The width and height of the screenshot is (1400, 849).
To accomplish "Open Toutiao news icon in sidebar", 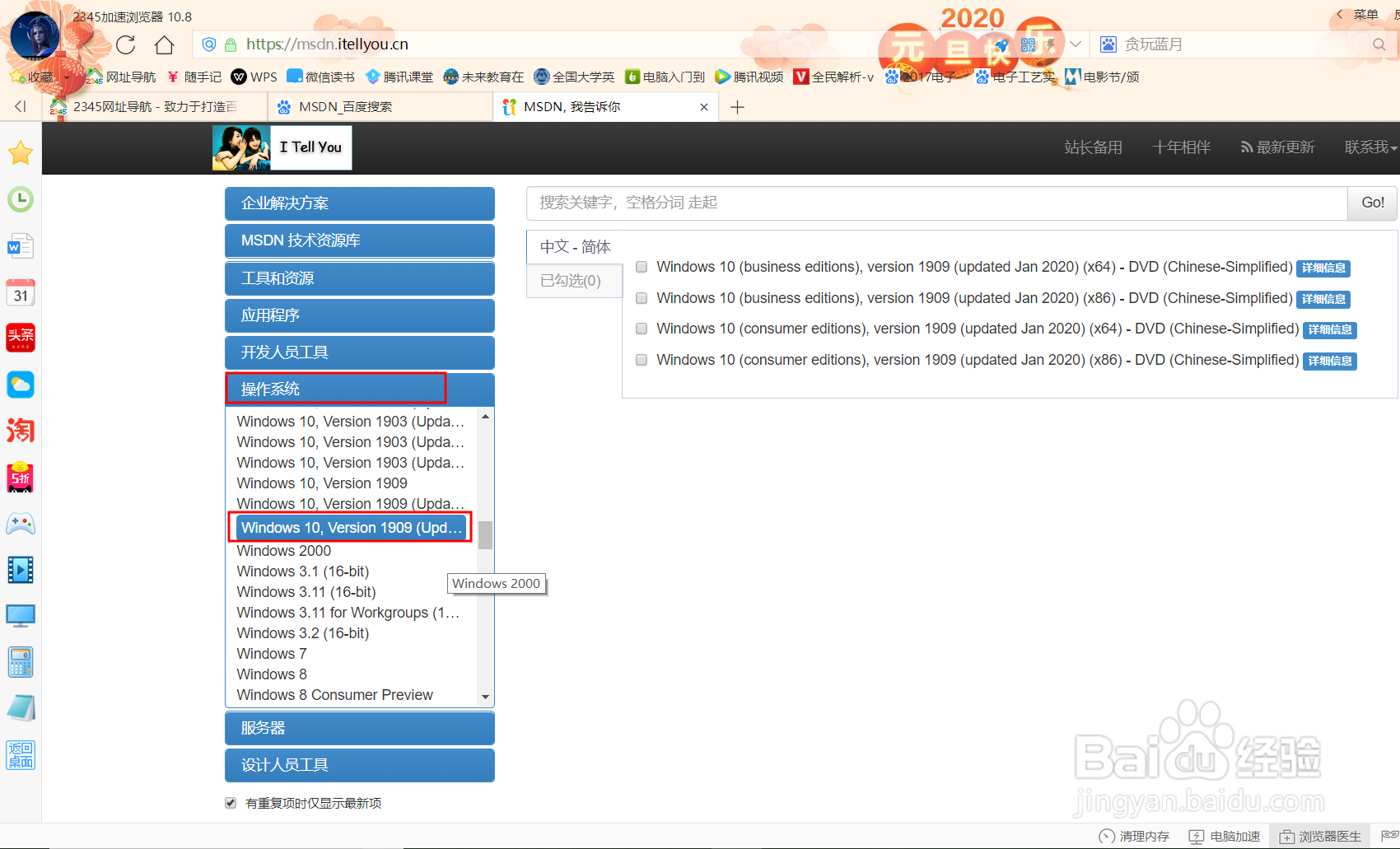I will point(21,338).
